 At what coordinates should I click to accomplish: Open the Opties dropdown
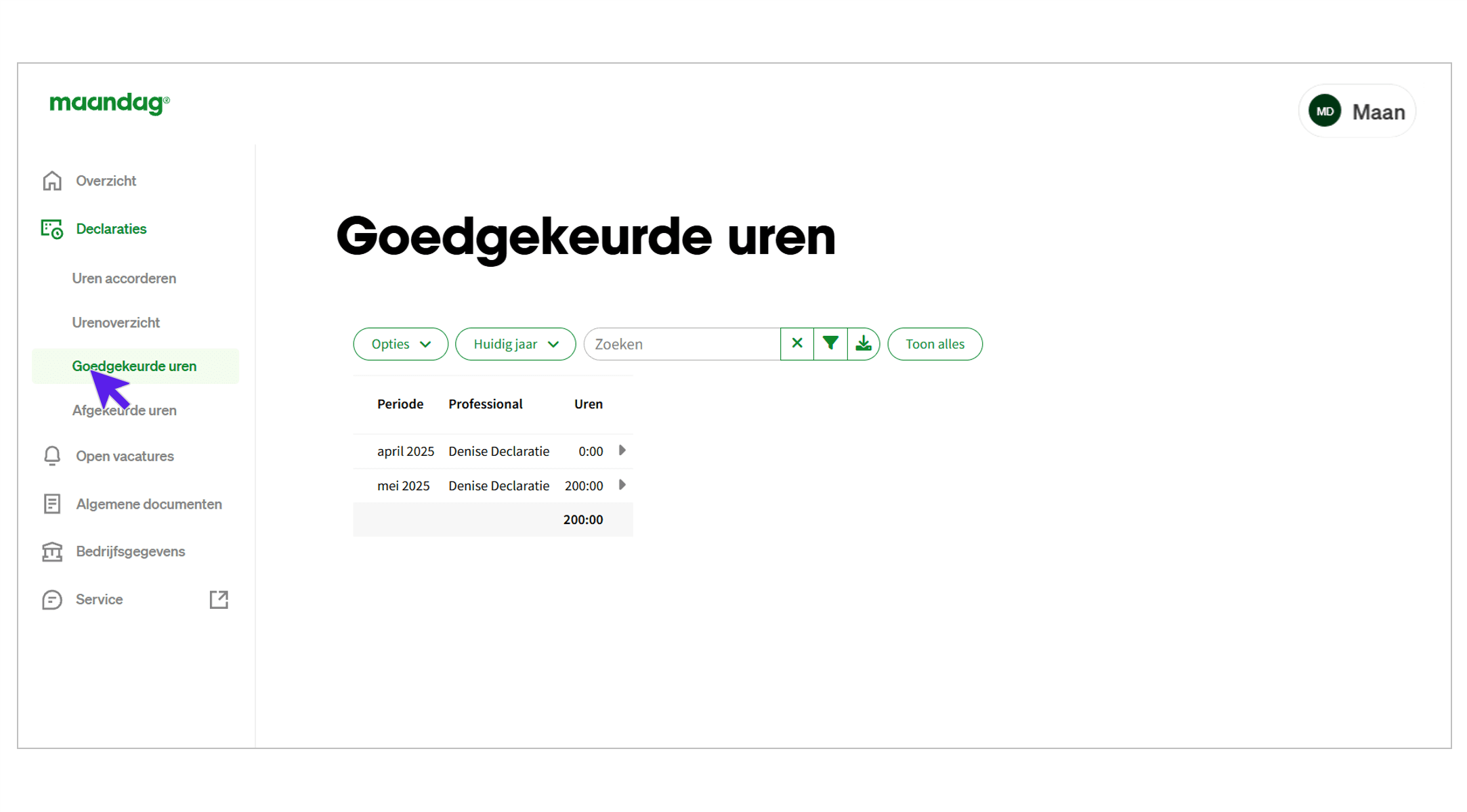[400, 343]
